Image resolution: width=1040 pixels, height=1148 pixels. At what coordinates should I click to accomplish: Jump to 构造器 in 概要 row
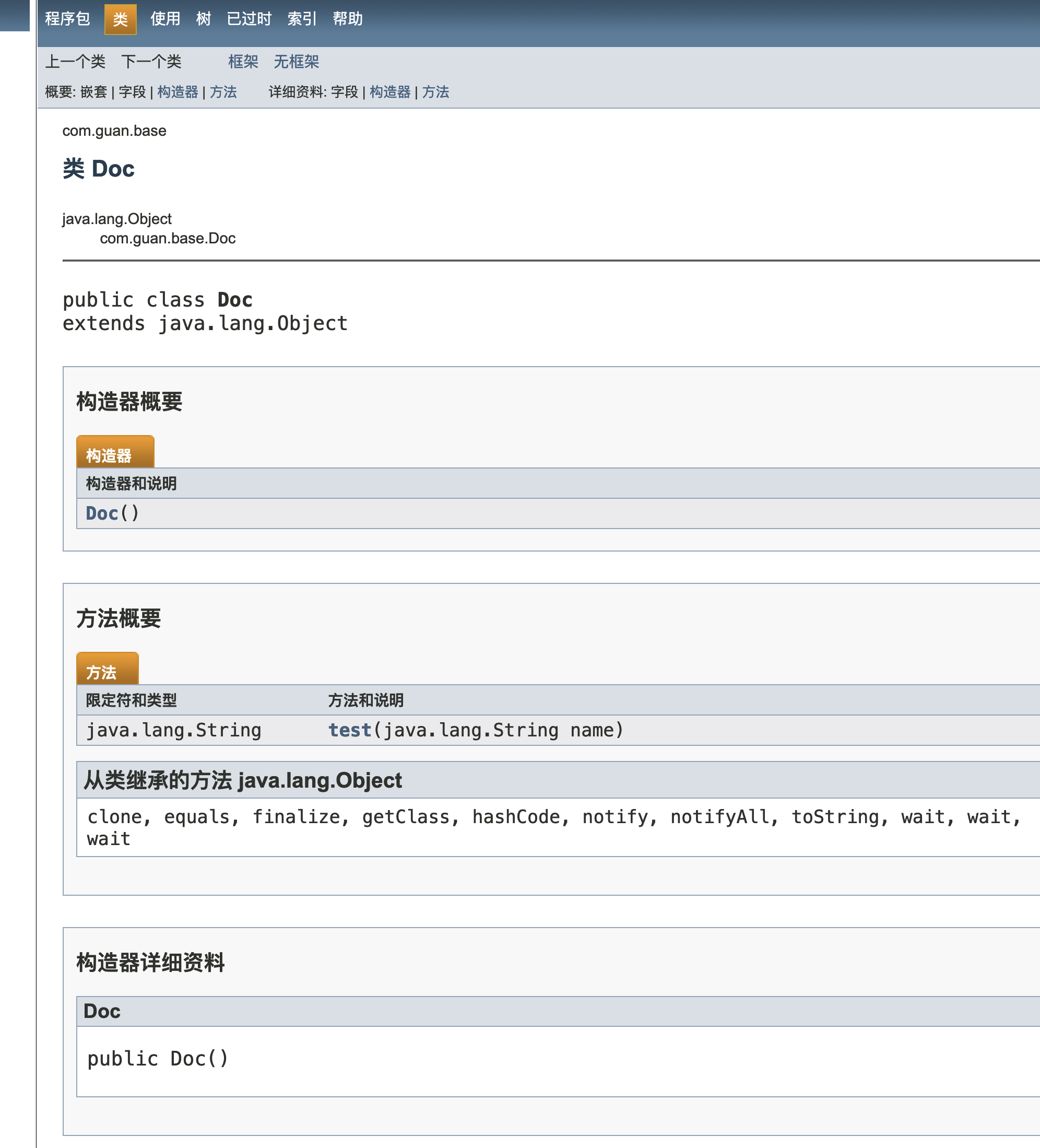pos(178,92)
